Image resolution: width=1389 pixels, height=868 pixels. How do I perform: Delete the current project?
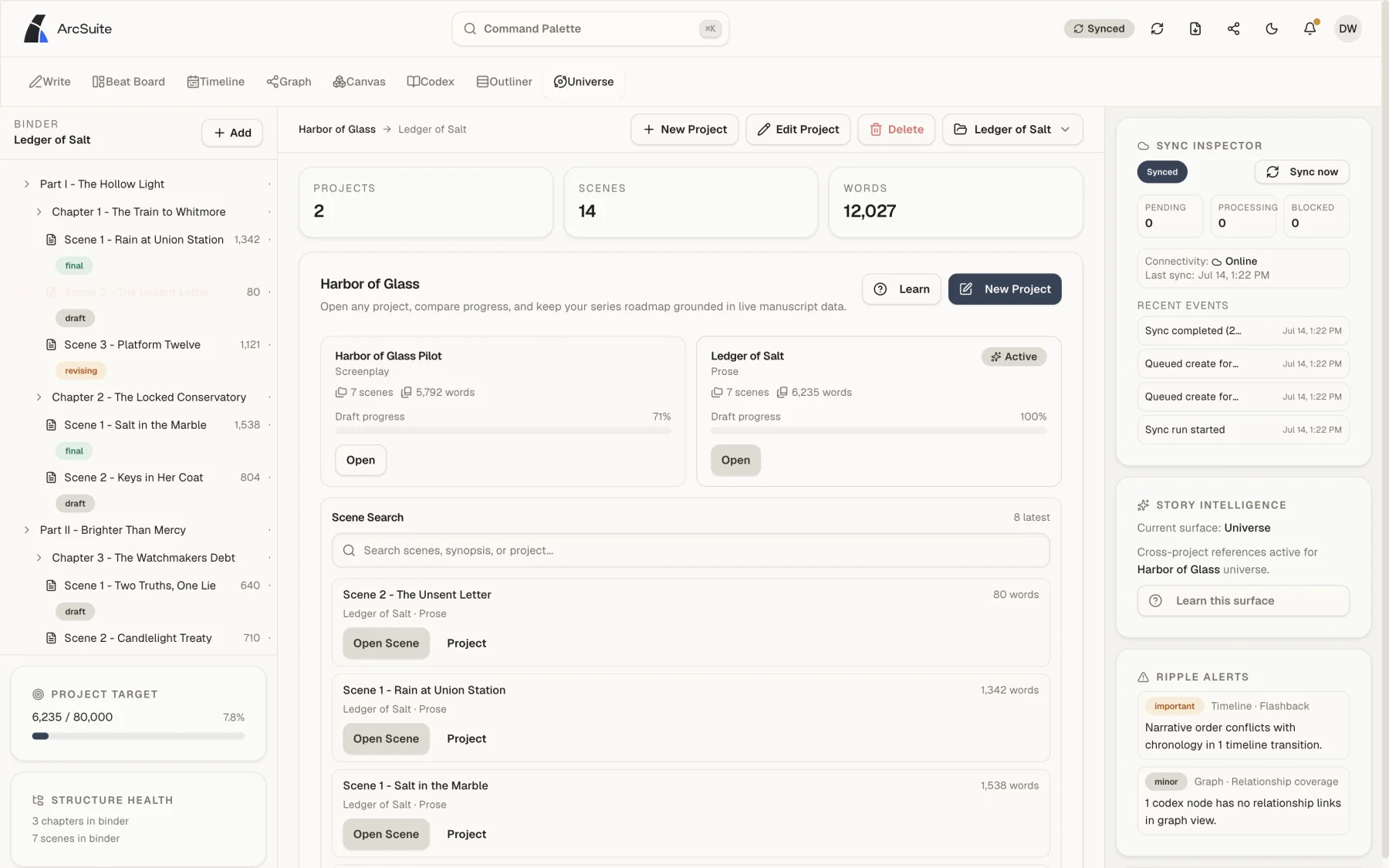point(896,130)
